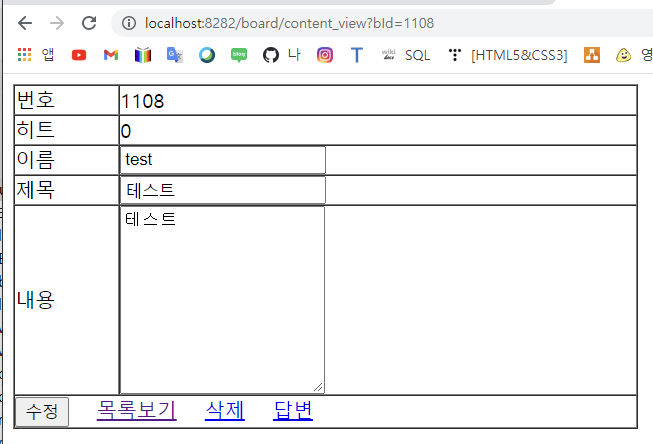Image resolution: width=653 pixels, height=444 pixels.
Task: Open the Gmail bookmark
Action: pos(111,55)
